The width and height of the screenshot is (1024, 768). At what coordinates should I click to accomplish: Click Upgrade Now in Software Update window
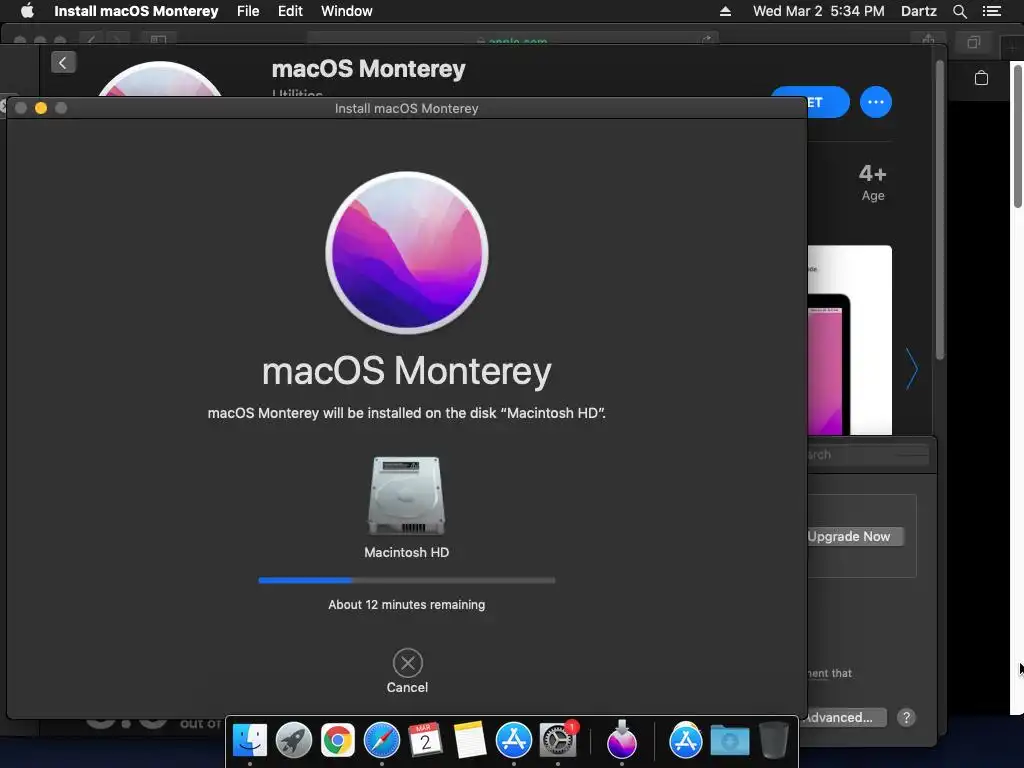click(855, 536)
